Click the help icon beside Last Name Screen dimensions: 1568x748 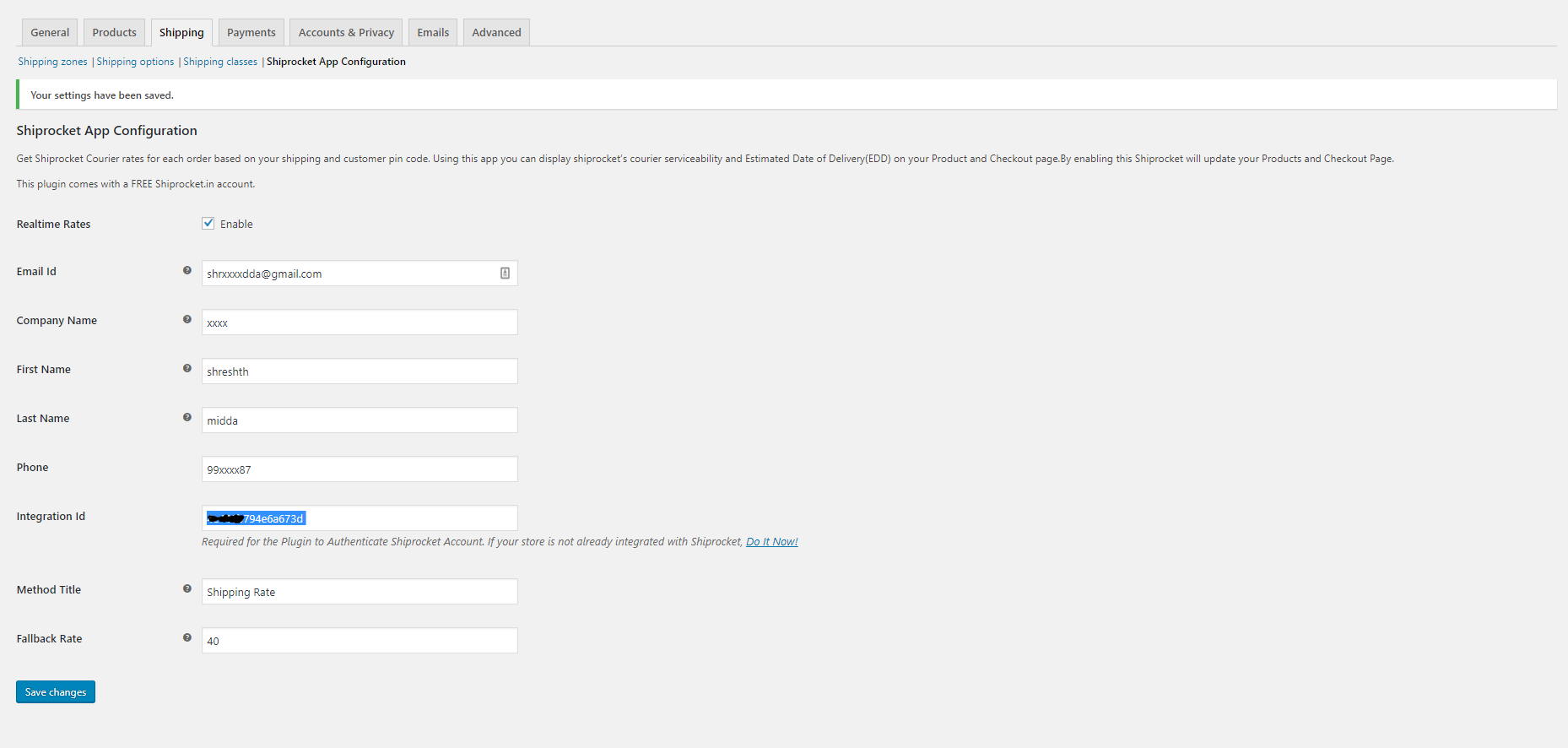click(x=187, y=417)
